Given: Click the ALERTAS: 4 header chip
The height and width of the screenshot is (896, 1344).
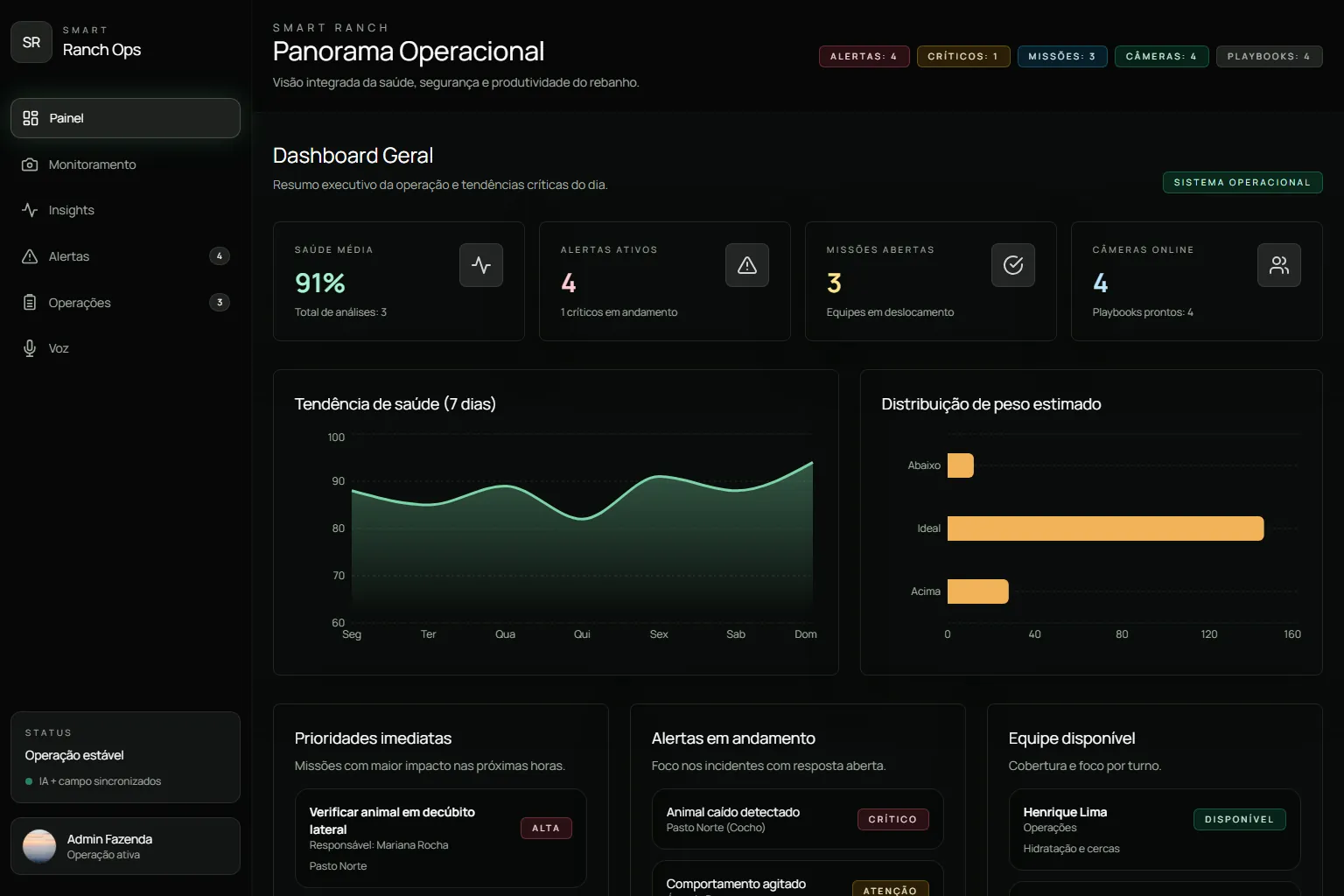Looking at the screenshot, I should 864,56.
